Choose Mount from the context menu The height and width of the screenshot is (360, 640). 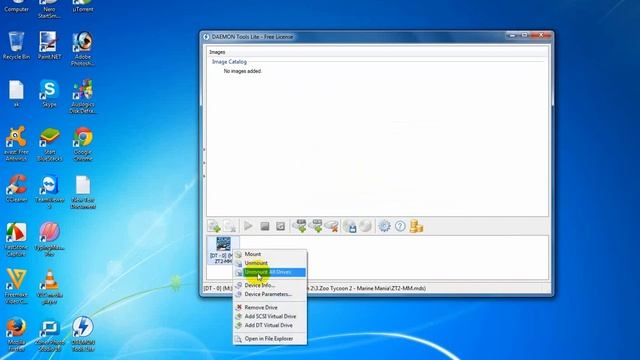pyautogui.click(x=270, y=254)
